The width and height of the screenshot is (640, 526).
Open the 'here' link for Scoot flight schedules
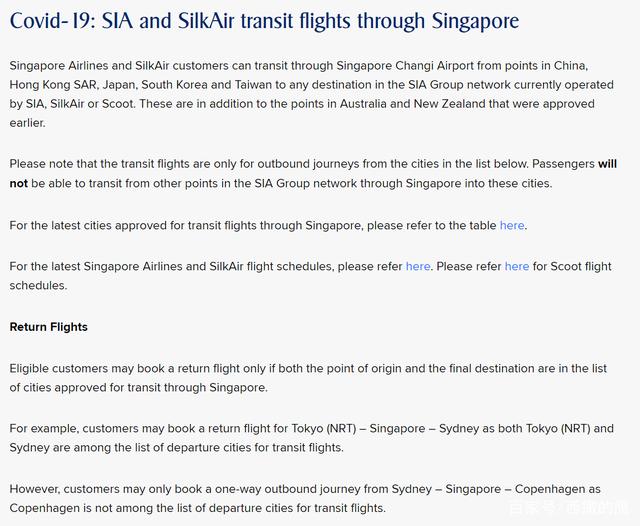pyautogui.click(x=517, y=266)
